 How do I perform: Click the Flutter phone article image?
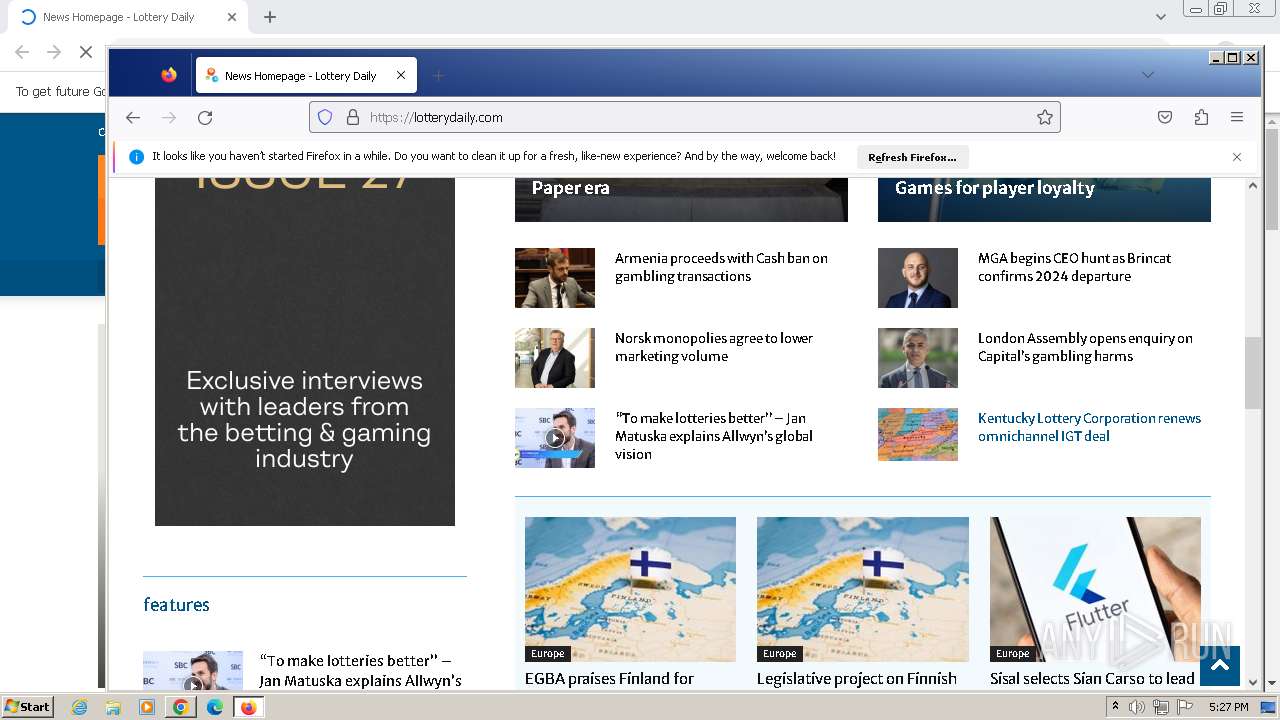click(x=1095, y=589)
